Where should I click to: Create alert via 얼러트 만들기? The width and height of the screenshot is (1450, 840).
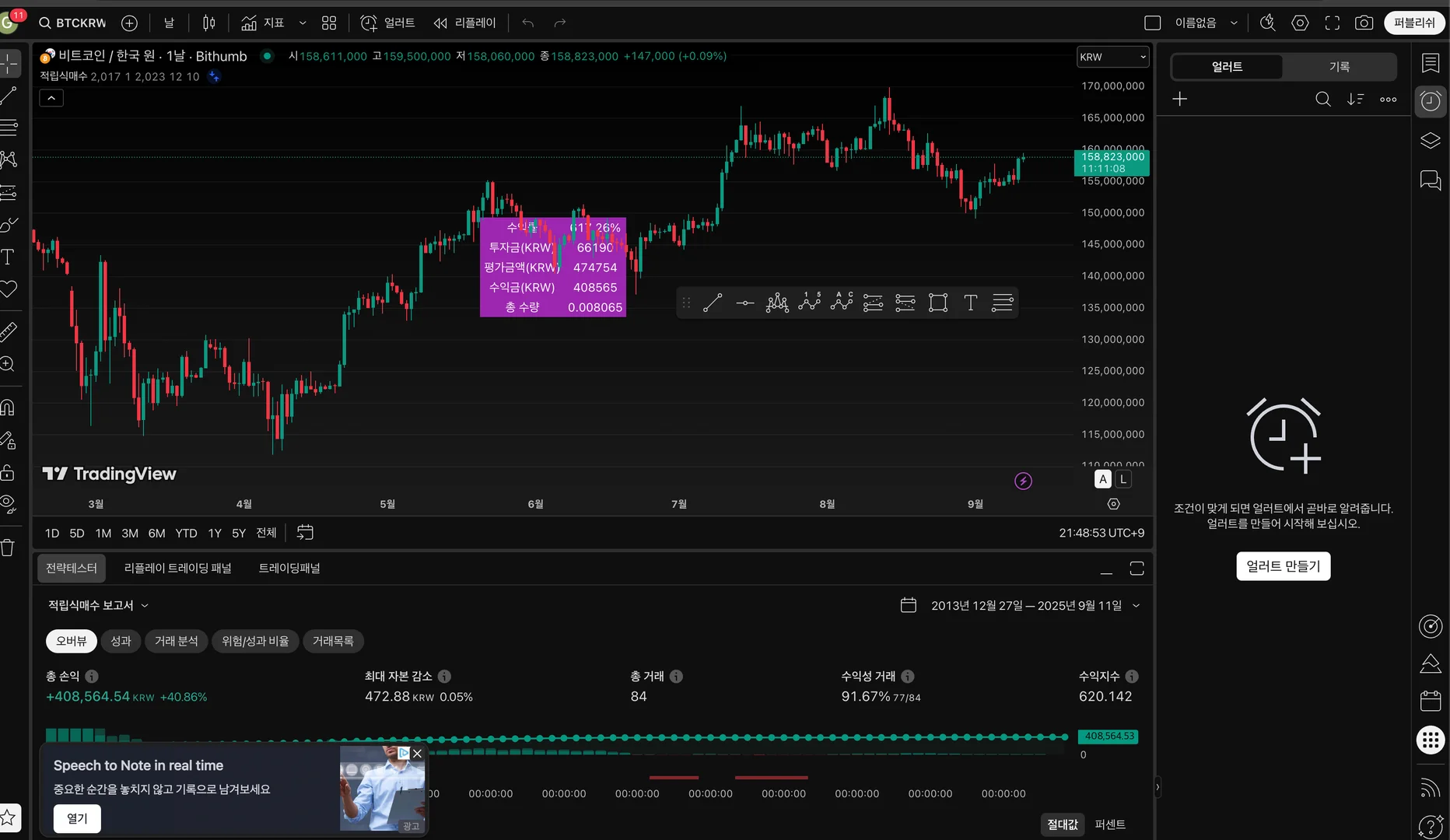pyautogui.click(x=1283, y=566)
